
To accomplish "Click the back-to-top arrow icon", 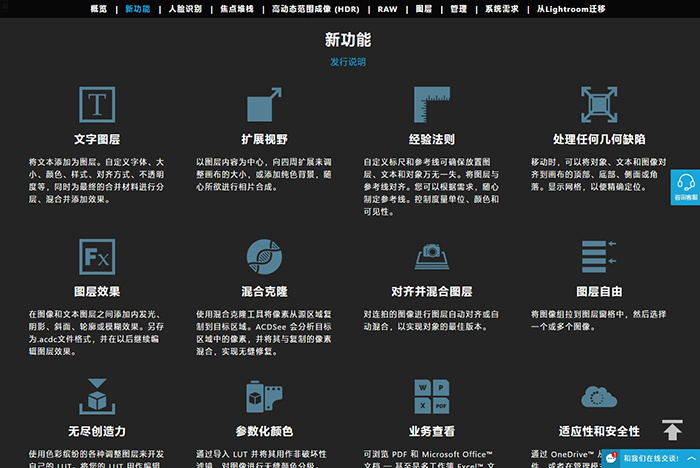I will click(x=672, y=430).
